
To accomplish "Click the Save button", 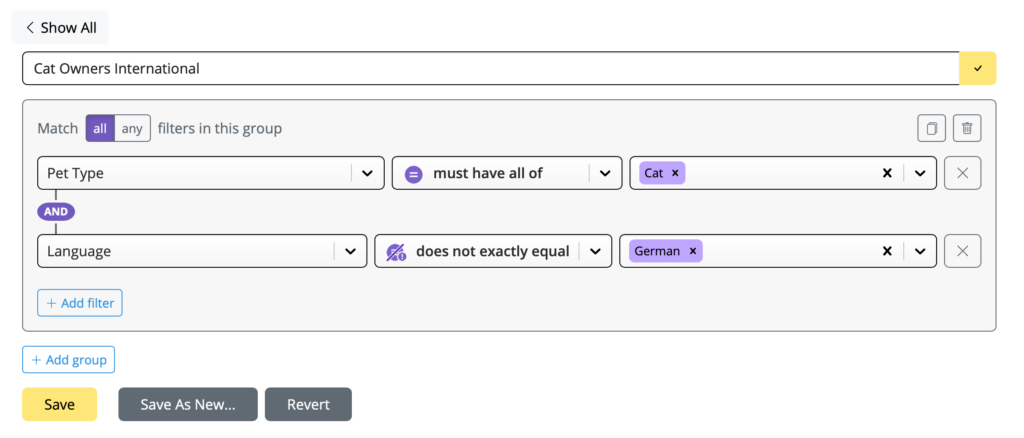I will pos(59,405).
